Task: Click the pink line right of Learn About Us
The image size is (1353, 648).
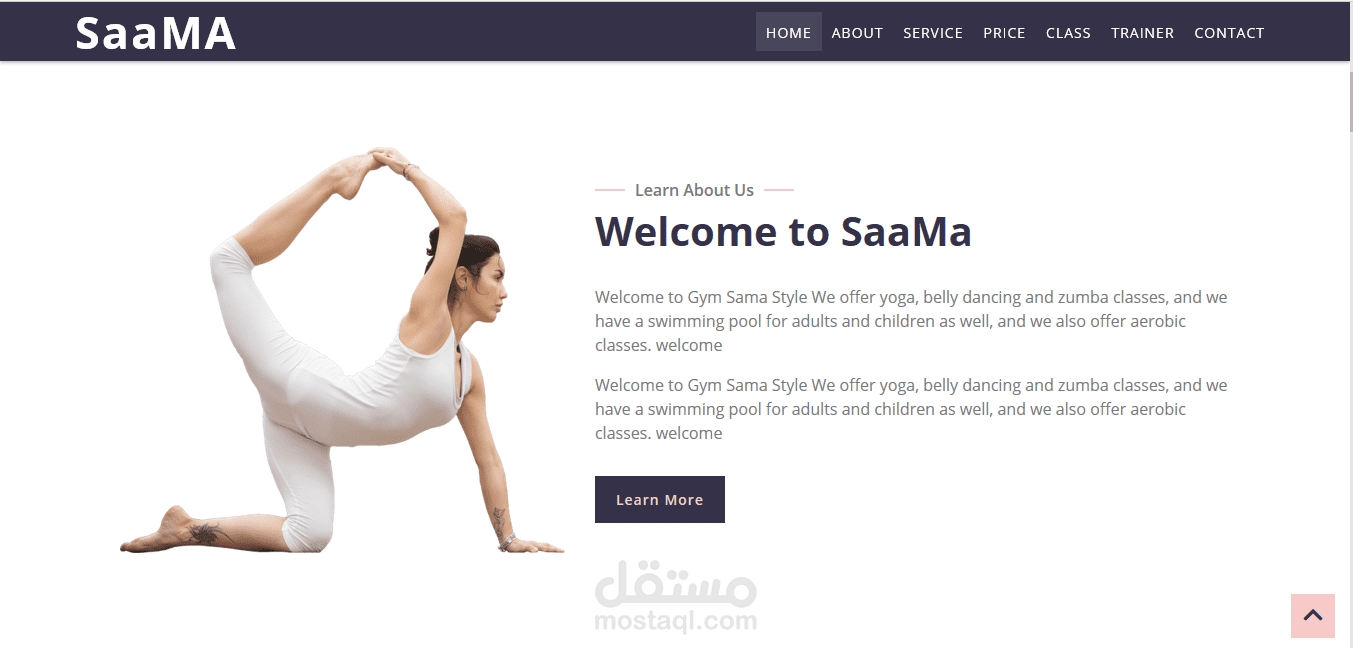Action: (779, 190)
